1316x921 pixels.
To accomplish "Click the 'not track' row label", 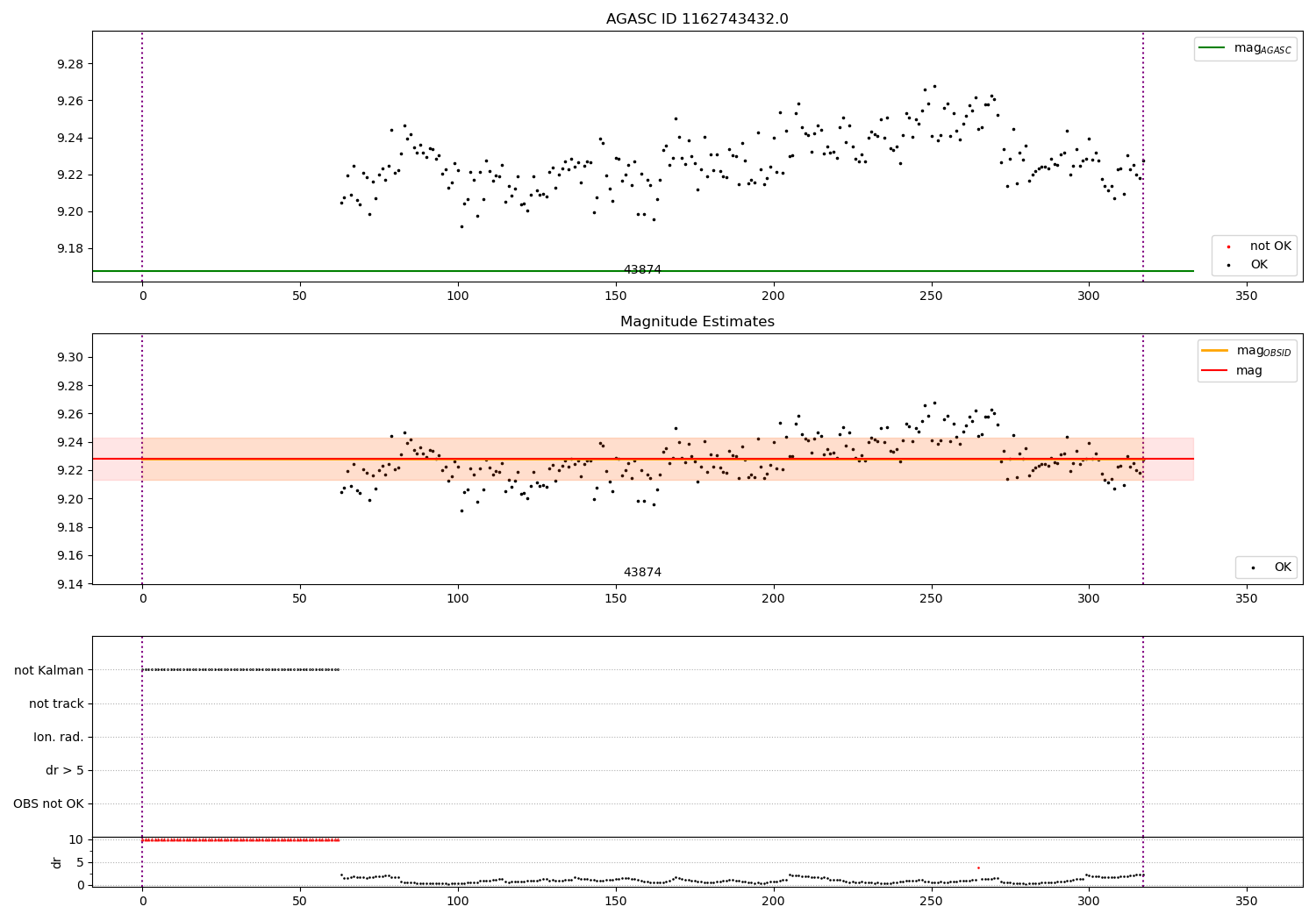I will (56, 703).
